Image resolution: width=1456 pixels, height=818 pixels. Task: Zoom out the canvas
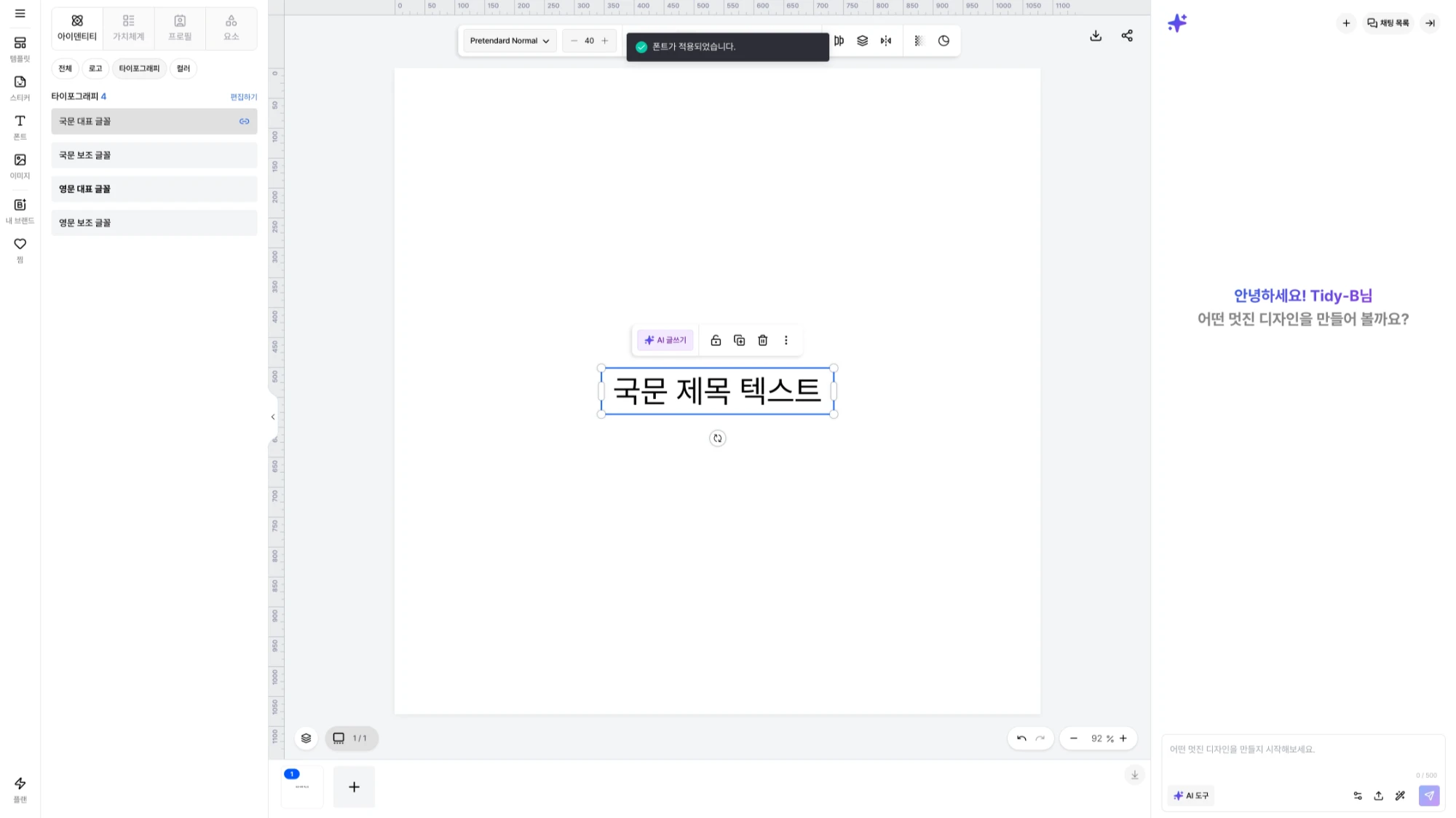point(1074,739)
